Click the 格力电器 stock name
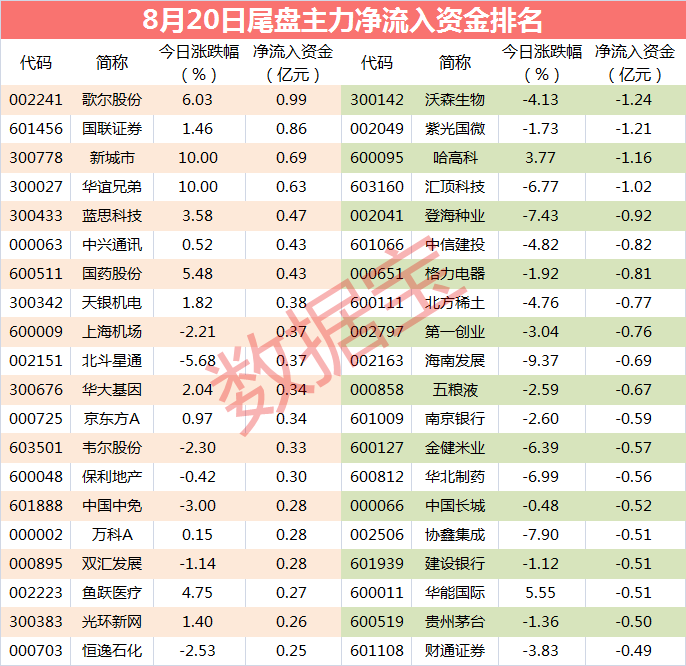This screenshot has height=666, width=686. [x=455, y=274]
